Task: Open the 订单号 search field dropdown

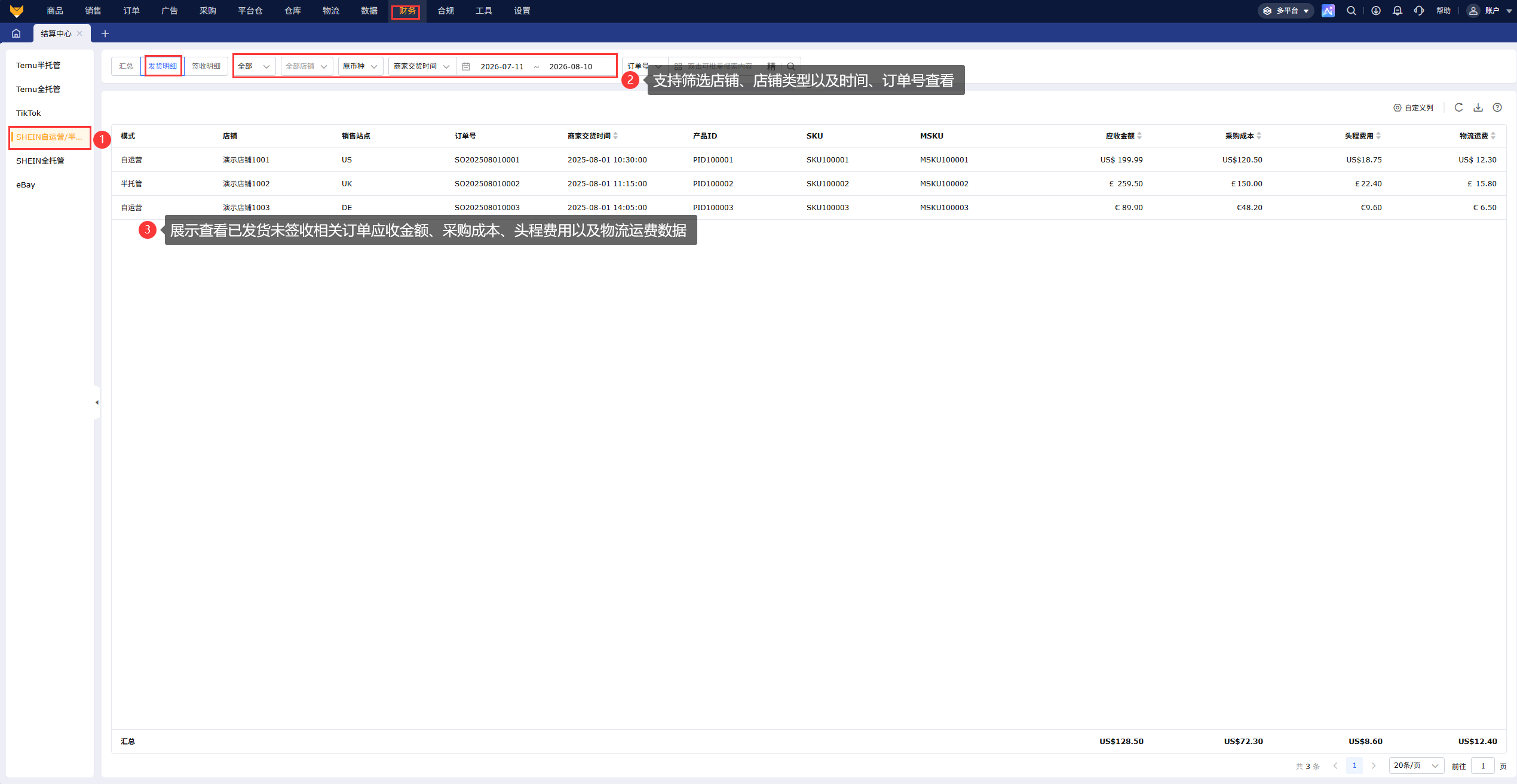Action: pos(644,66)
